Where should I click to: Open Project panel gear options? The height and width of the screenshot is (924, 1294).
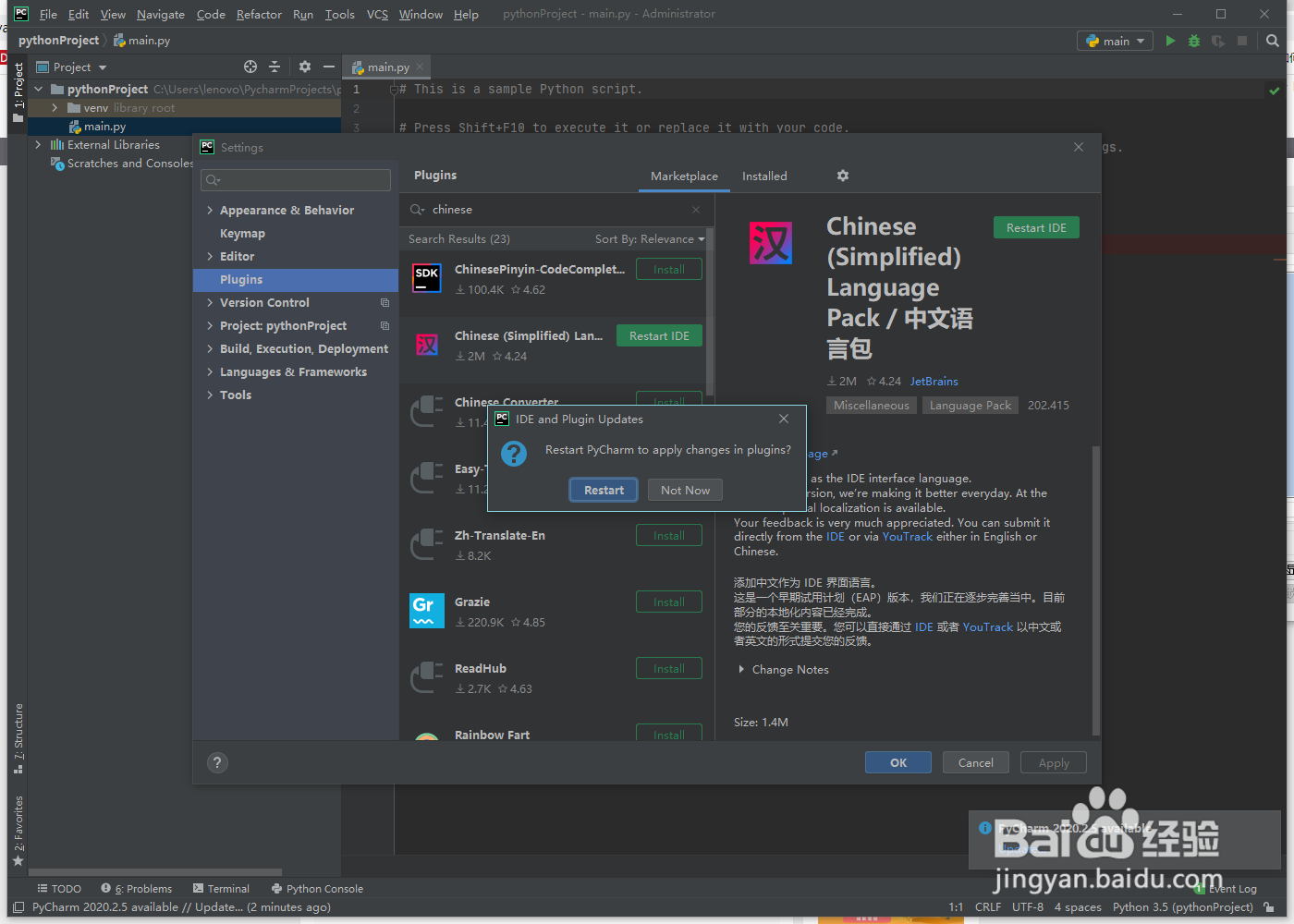(x=305, y=67)
